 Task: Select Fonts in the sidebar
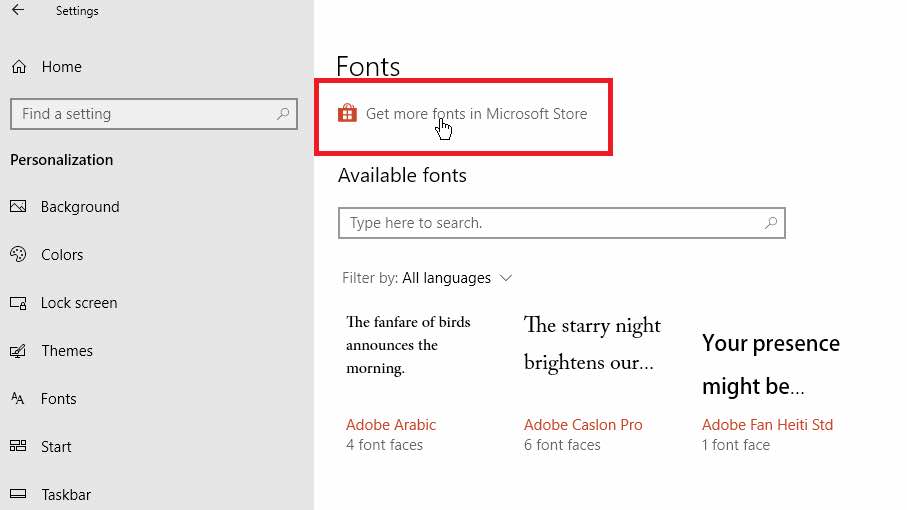pyautogui.click(x=58, y=399)
